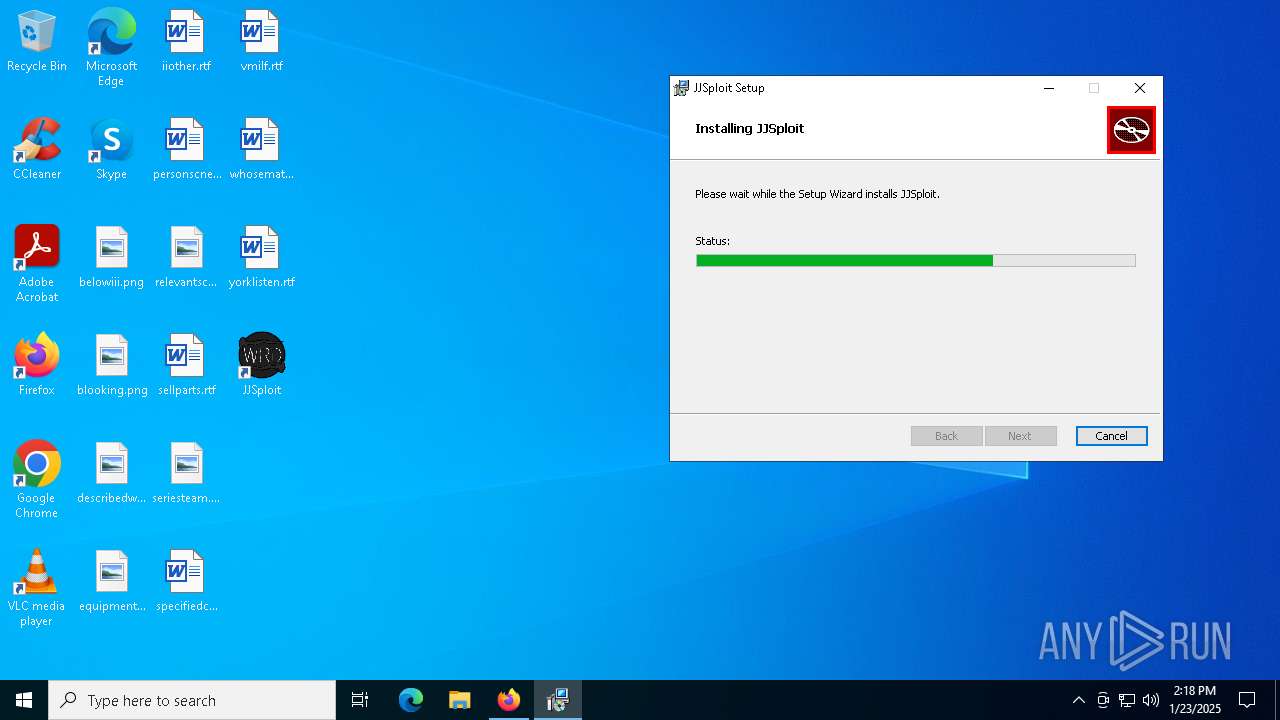Click the disabled Back button
The image size is (1280, 720).
click(946, 436)
